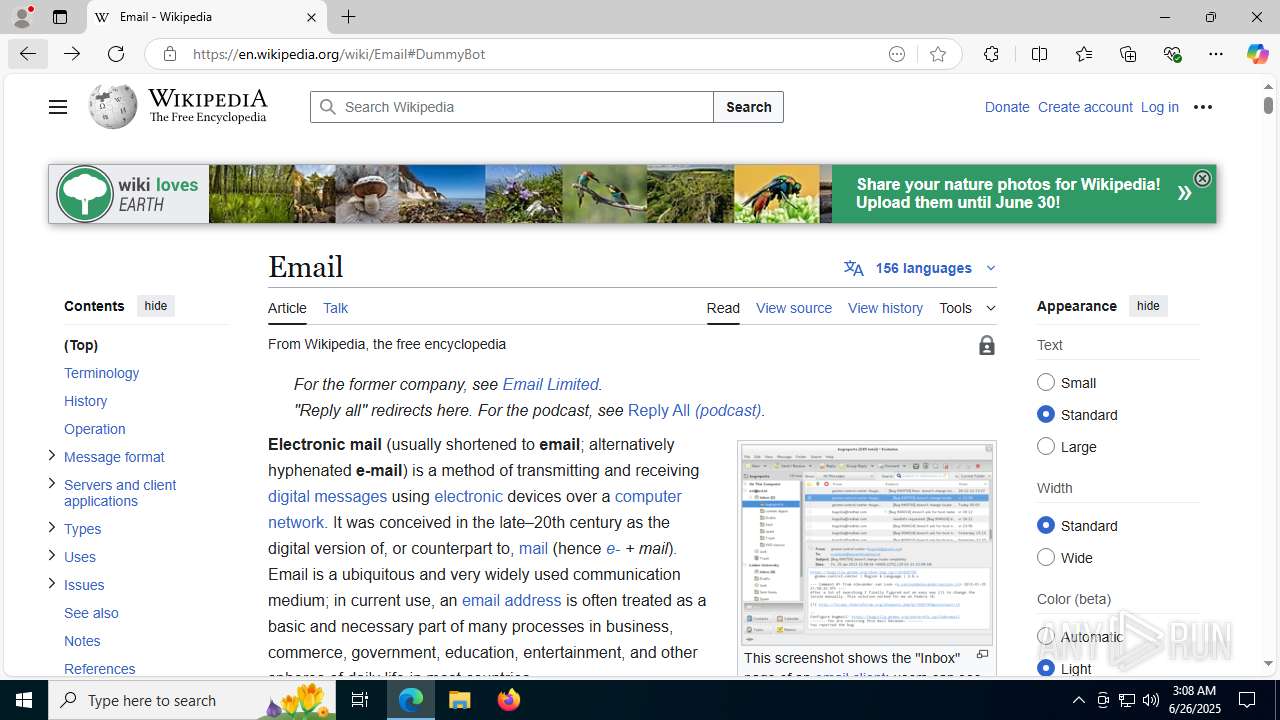
Task: Open split screen icon in Edge toolbar
Action: coord(1039,54)
